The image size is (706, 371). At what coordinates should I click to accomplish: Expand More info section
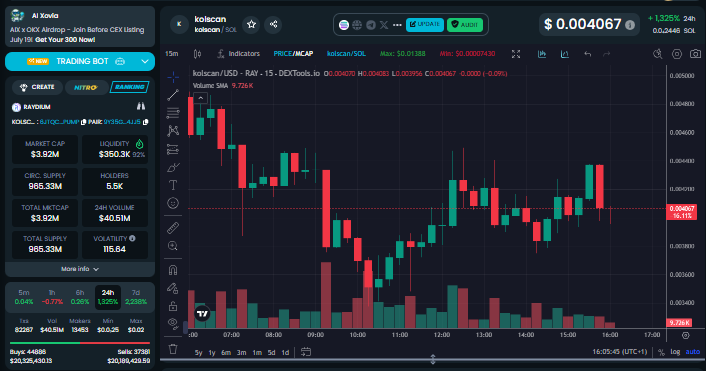coord(80,269)
